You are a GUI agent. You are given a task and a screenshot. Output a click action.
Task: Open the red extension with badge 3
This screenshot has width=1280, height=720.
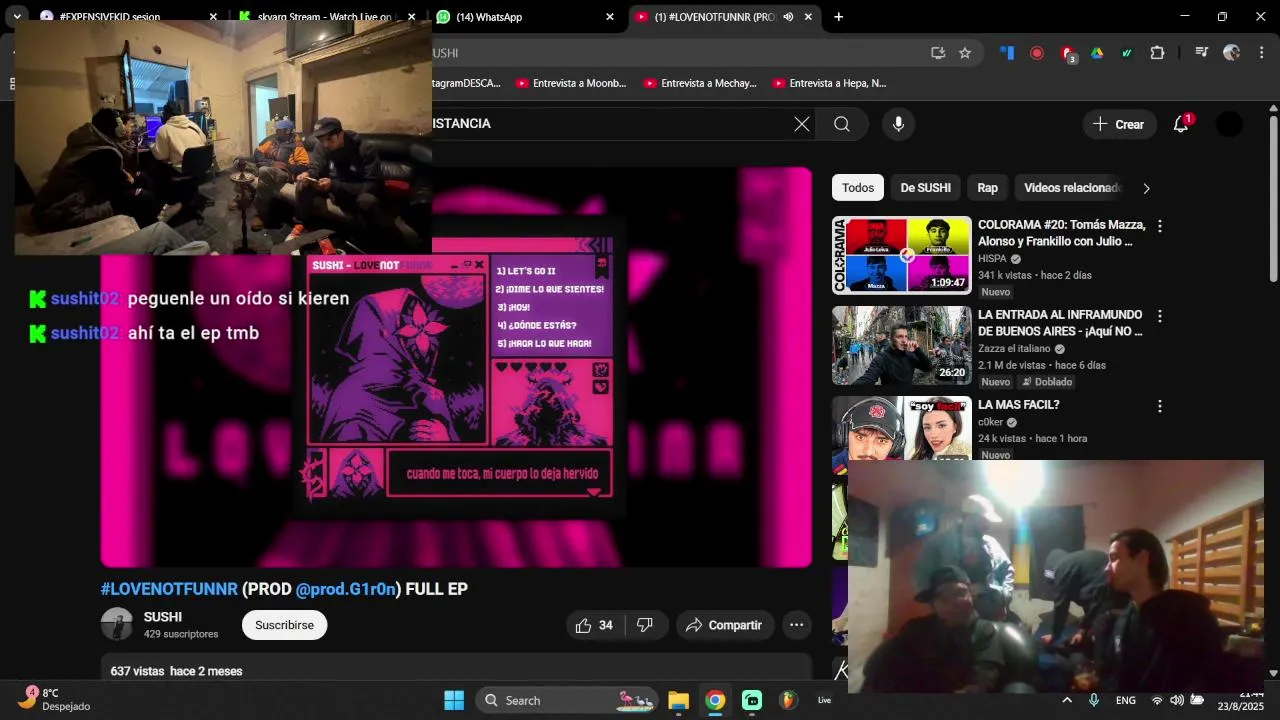click(1068, 54)
